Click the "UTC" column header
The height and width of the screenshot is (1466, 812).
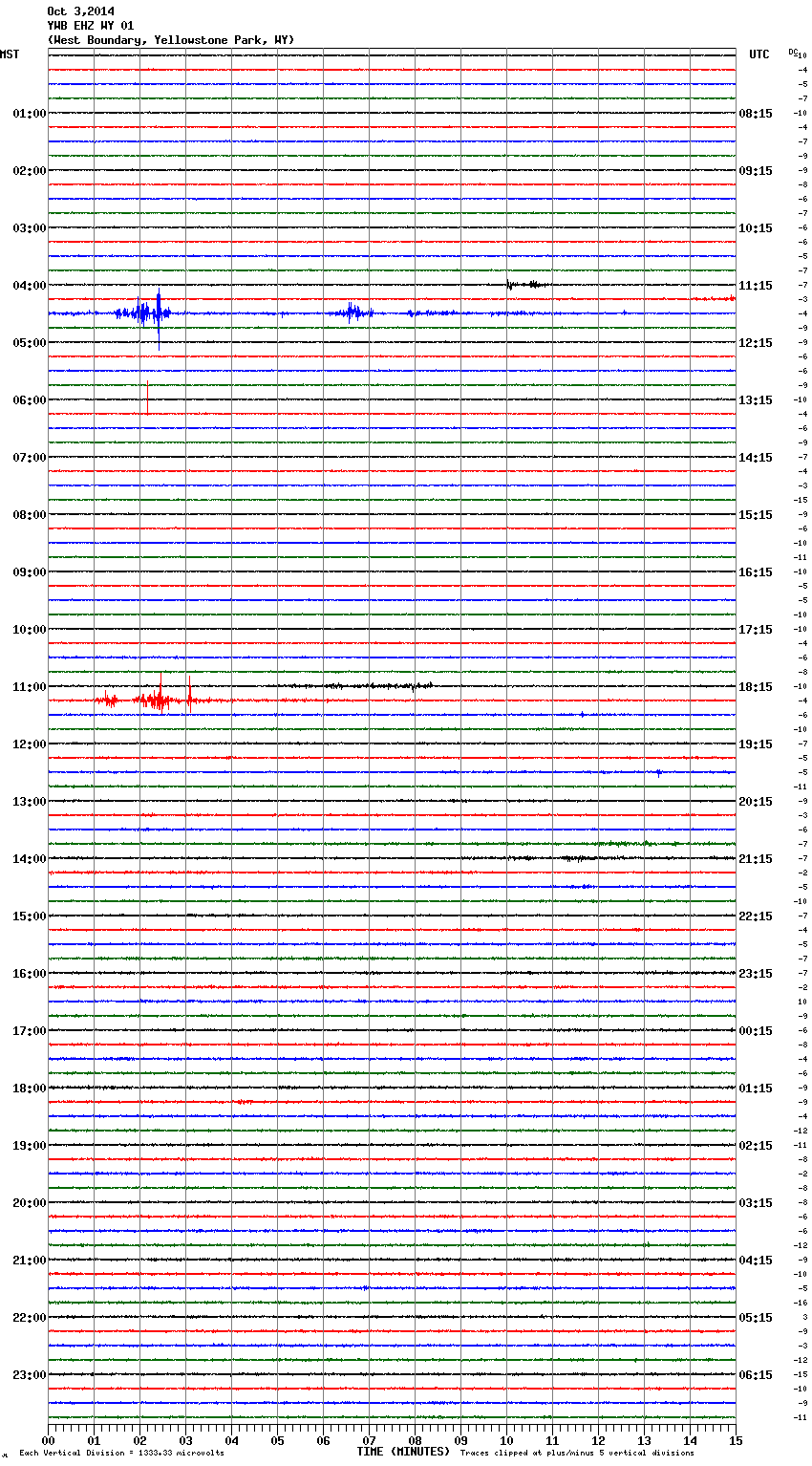point(759,54)
